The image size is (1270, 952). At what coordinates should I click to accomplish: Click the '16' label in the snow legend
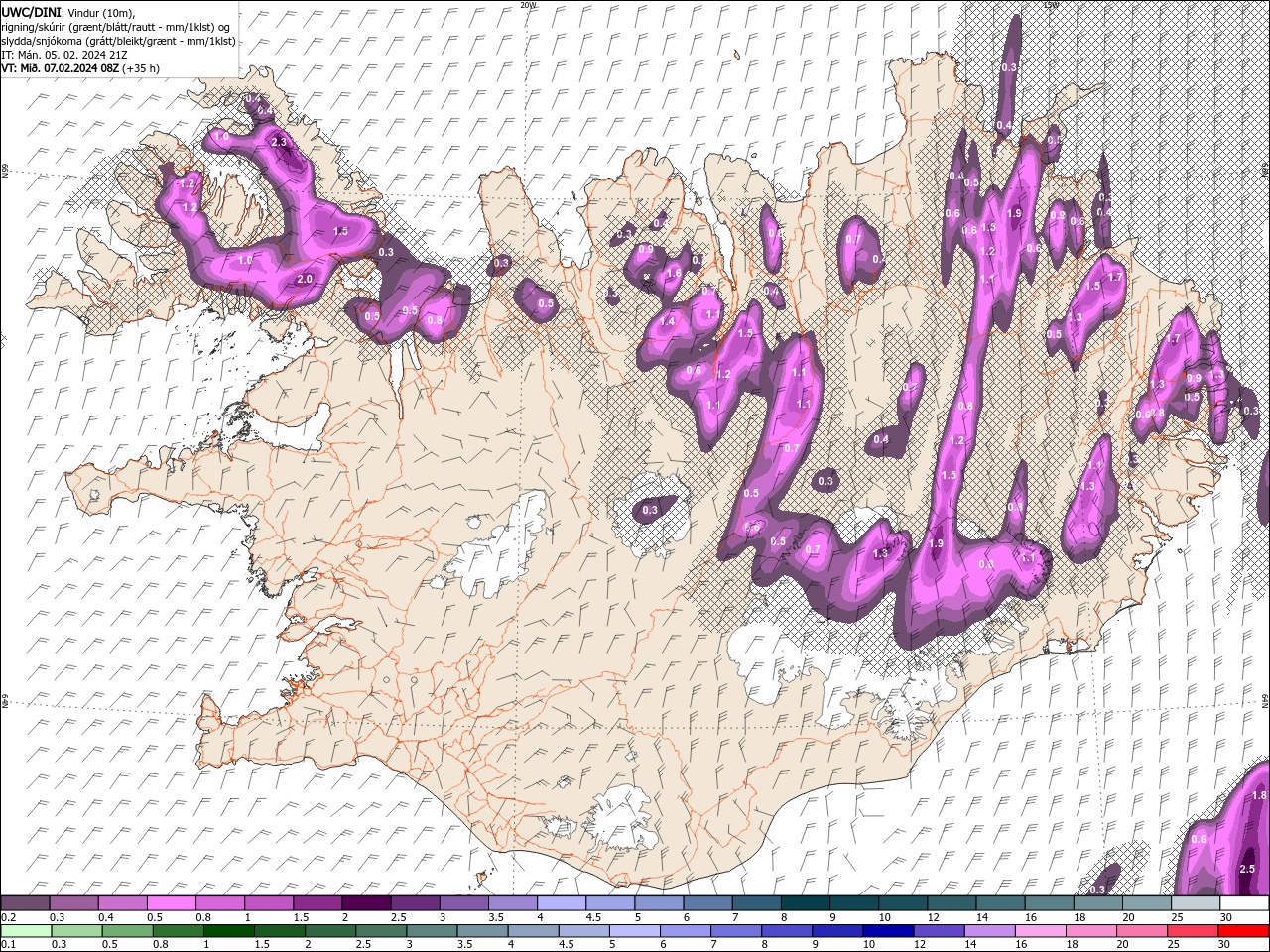[x=1030, y=917]
